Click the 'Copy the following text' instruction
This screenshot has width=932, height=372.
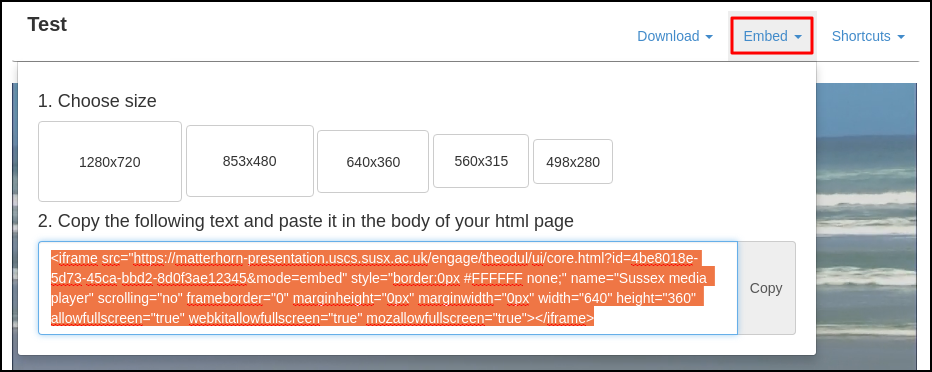point(306,221)
